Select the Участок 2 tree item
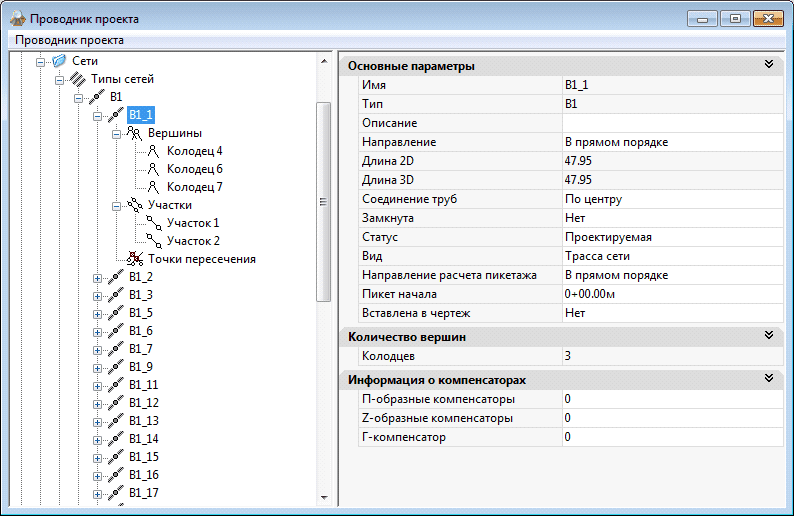This screenshot has width=794, height=516. 193,241
